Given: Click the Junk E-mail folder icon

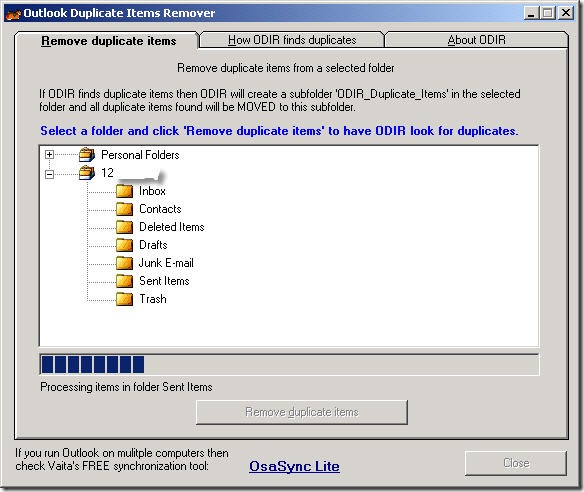Looking at the screenshot, I should 124,263.
